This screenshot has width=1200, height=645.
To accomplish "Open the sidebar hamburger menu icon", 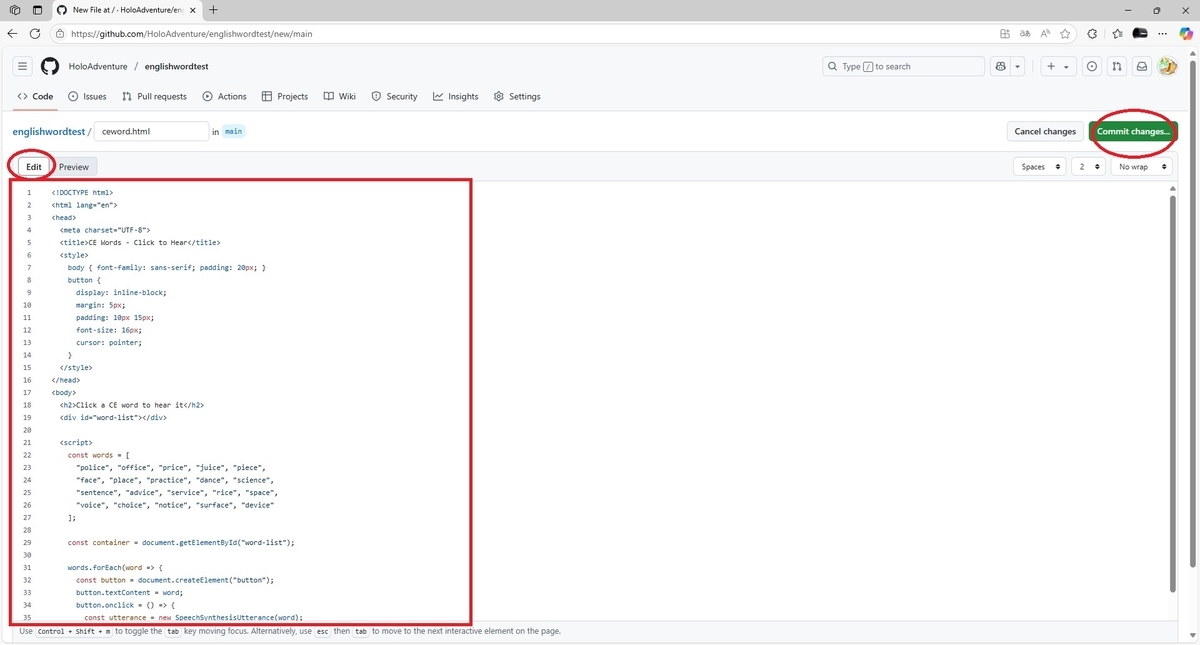I will click(22, 66).
